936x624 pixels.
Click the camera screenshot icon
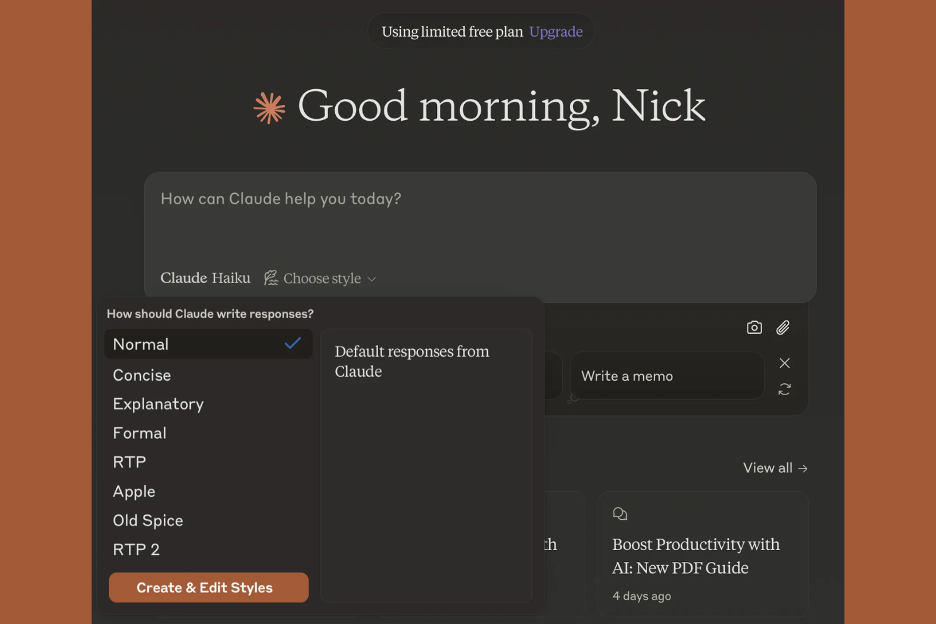pos(754,327)
